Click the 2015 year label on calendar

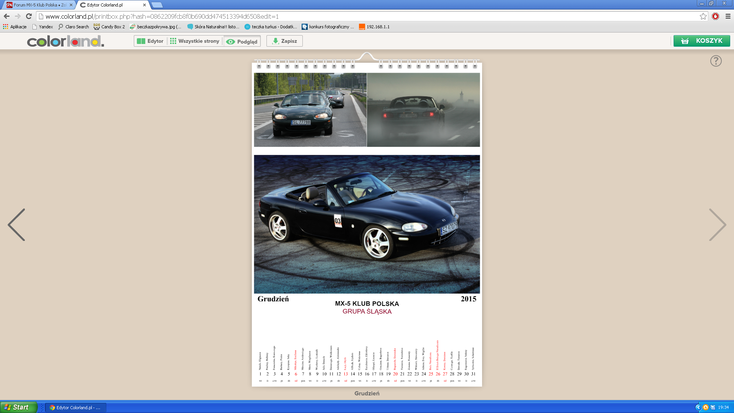pyautogui.click(x=469, y=299)
